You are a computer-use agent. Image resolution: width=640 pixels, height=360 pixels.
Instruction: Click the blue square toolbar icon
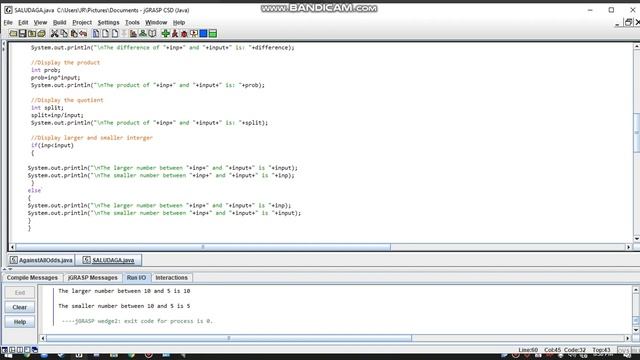pyautogui.click(x=203, y=33)
